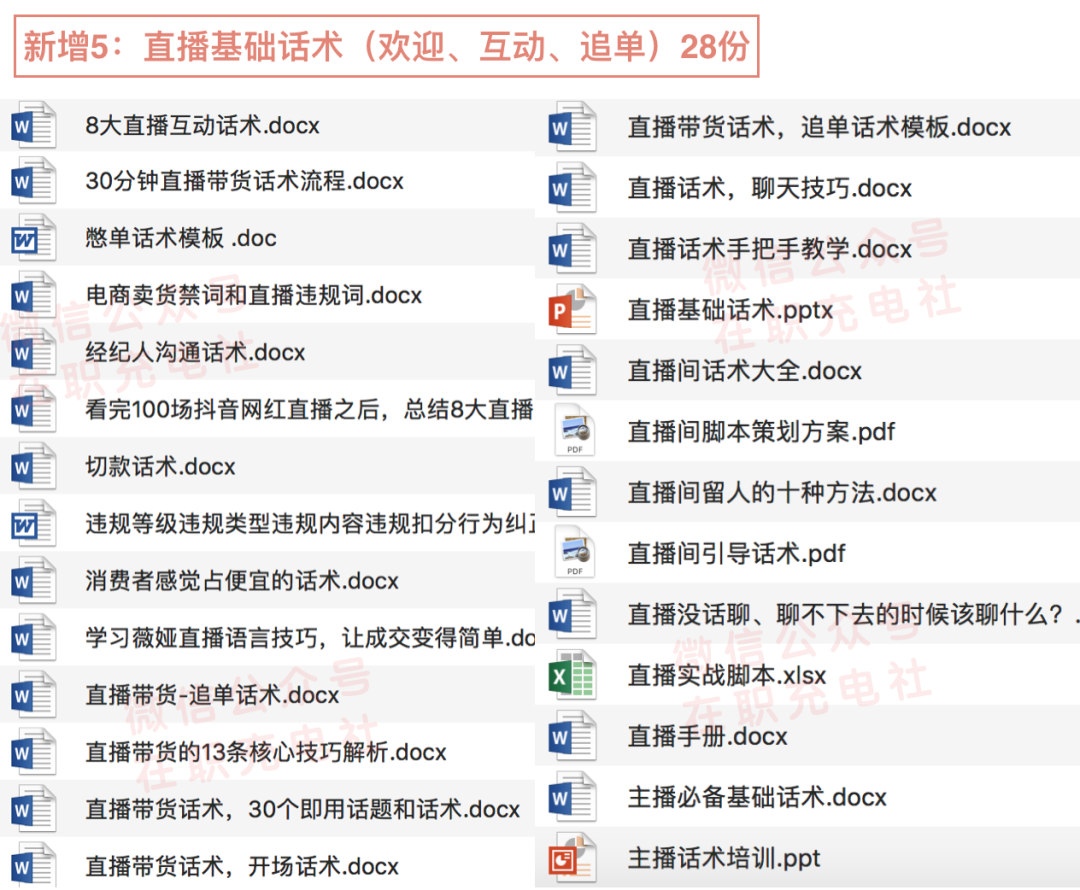This screenshot has height=890, width=1080.
Task: Open 直播带货-追单话术.docx
Action: pos(213,695)
